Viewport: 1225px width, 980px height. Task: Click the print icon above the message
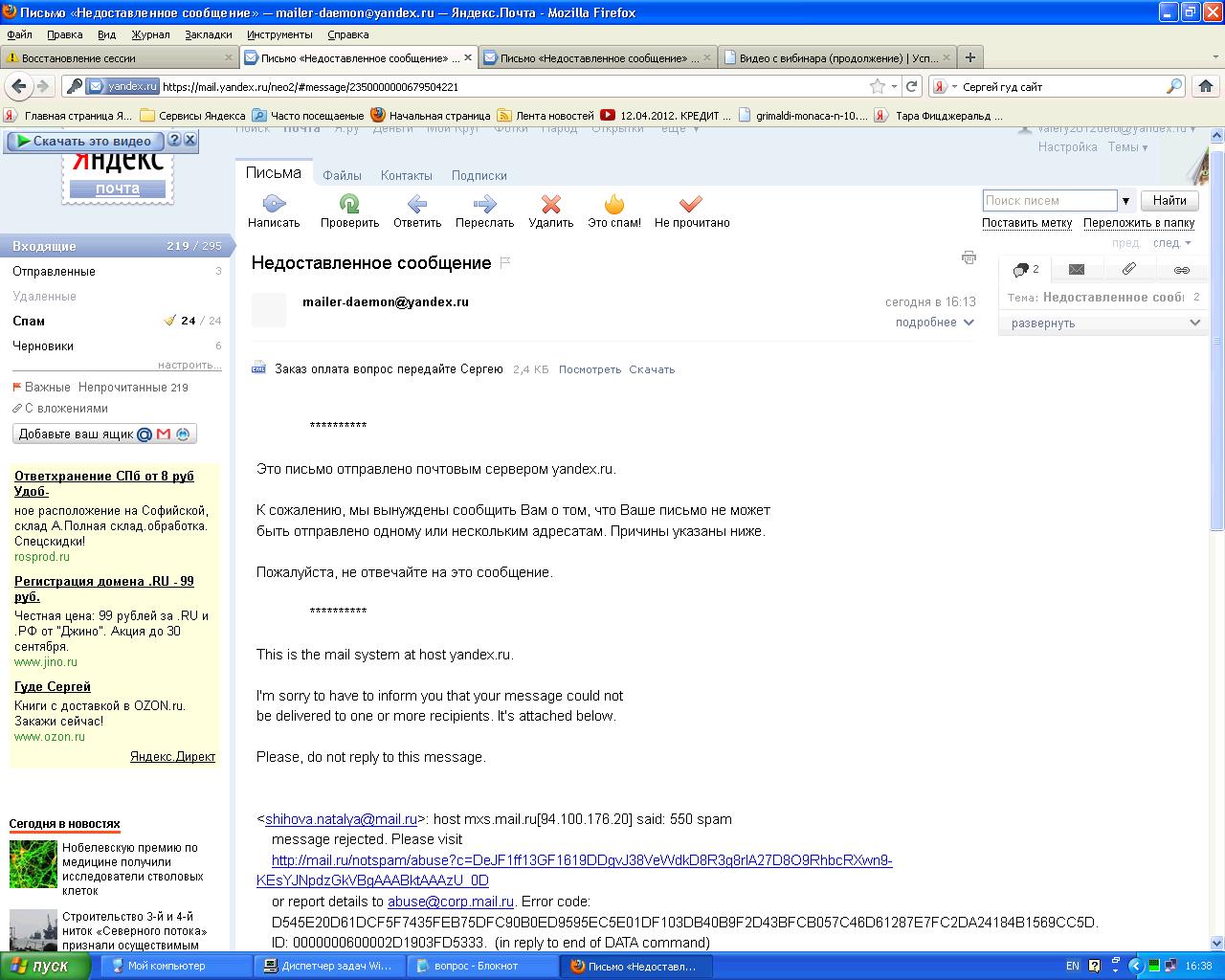point(969,257)
